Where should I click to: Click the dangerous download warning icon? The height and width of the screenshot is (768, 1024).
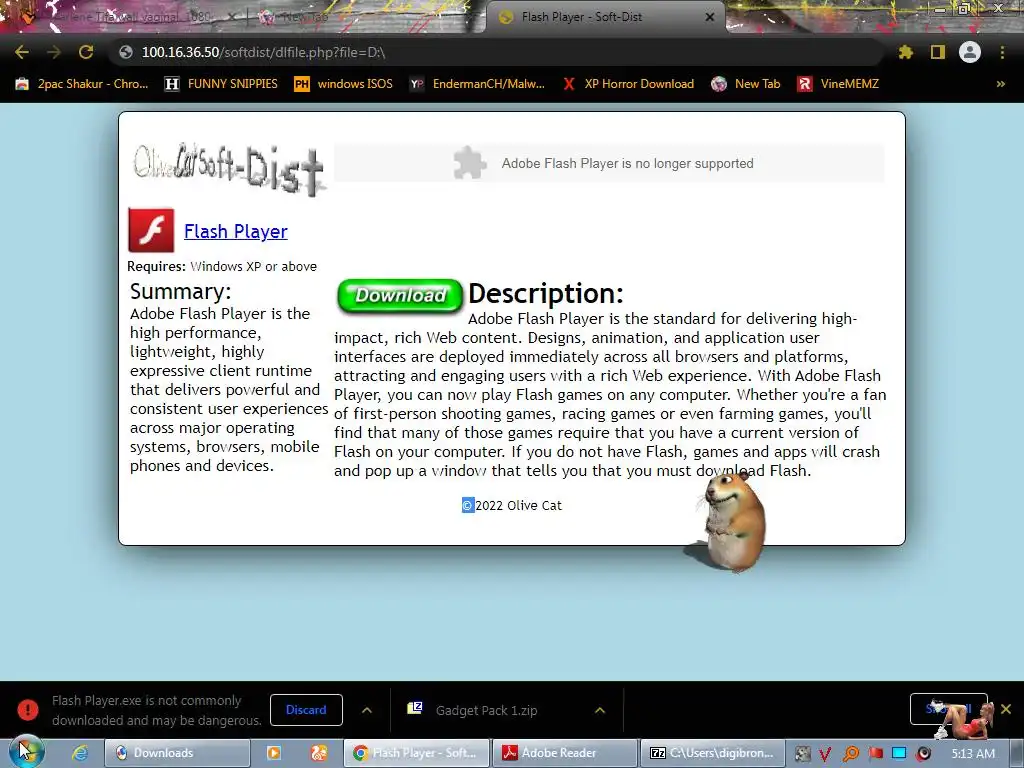27,710
